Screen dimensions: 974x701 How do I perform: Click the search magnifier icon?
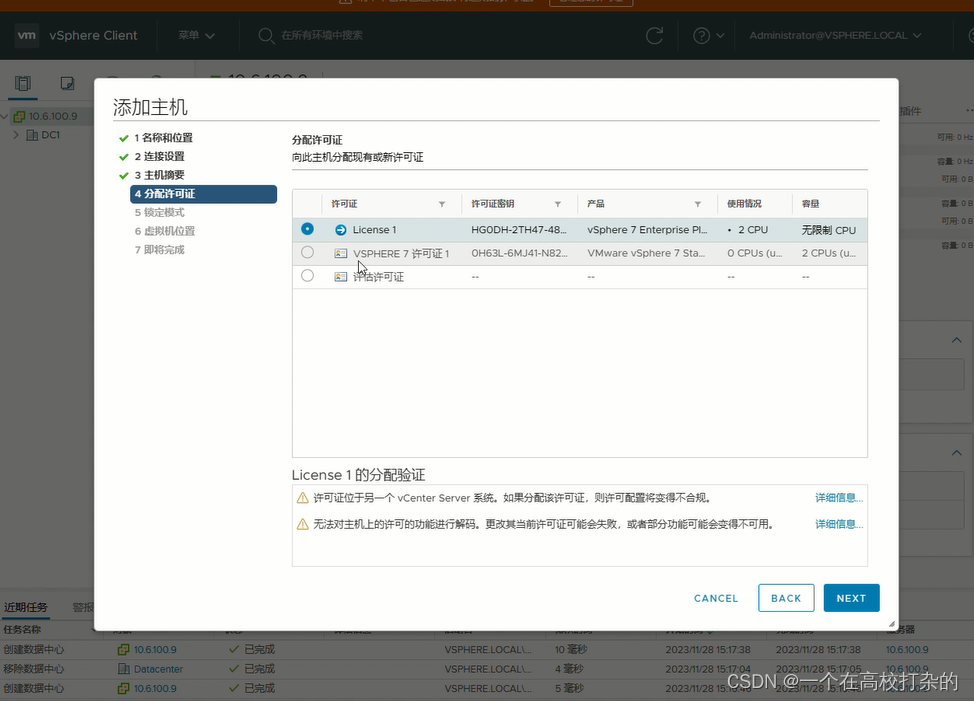click(266, 35)
